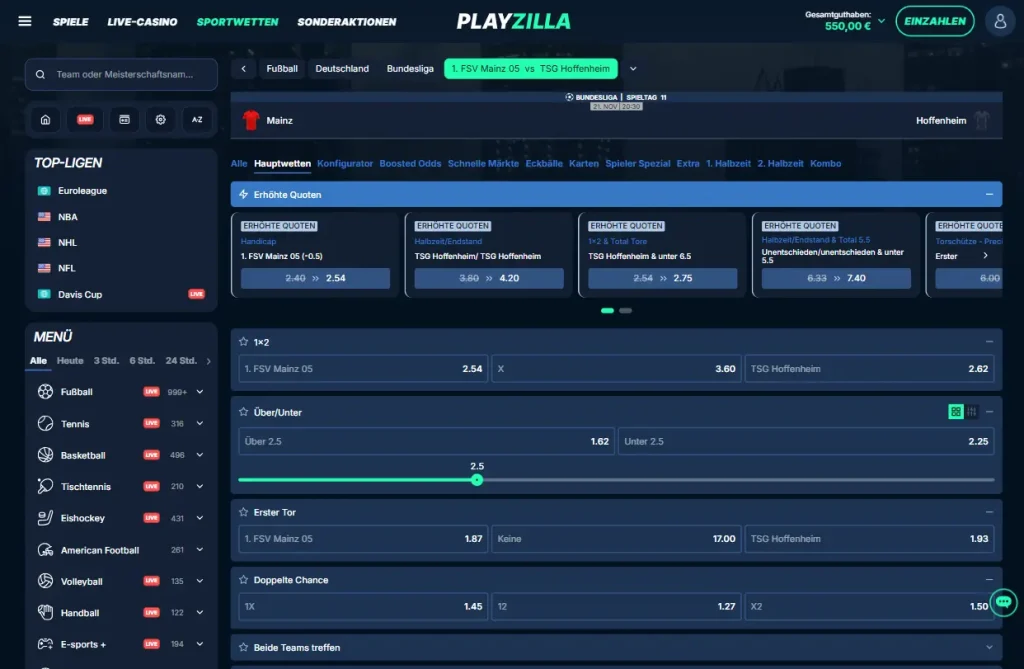Open the search magnifier in the sidebar
The height and width of the screenshot is (669, 1024).
pyautogui.click(x=40, y=74)
